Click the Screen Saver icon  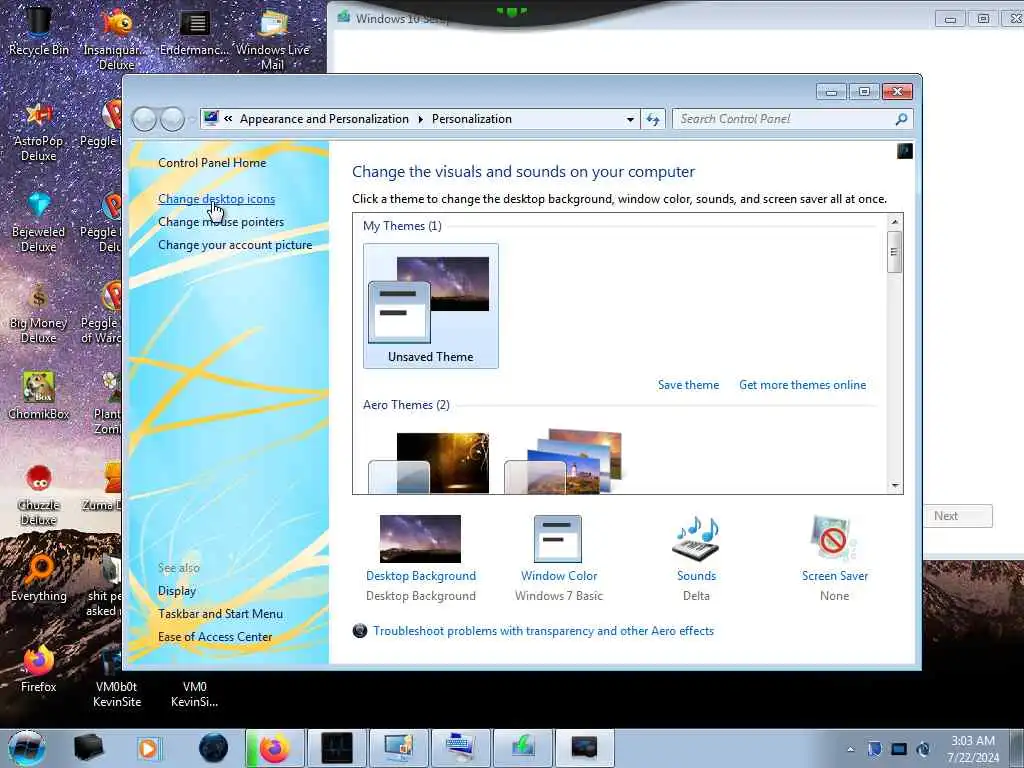[833, 538]
